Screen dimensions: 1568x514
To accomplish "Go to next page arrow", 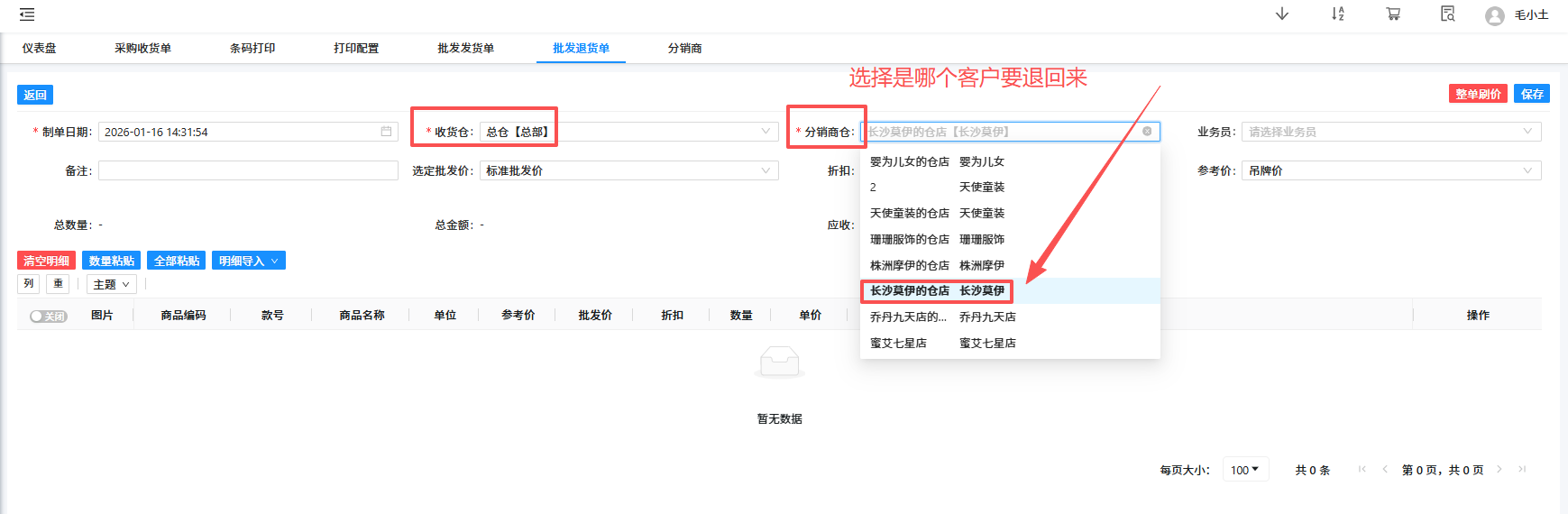I will (x=1499, y=469).
